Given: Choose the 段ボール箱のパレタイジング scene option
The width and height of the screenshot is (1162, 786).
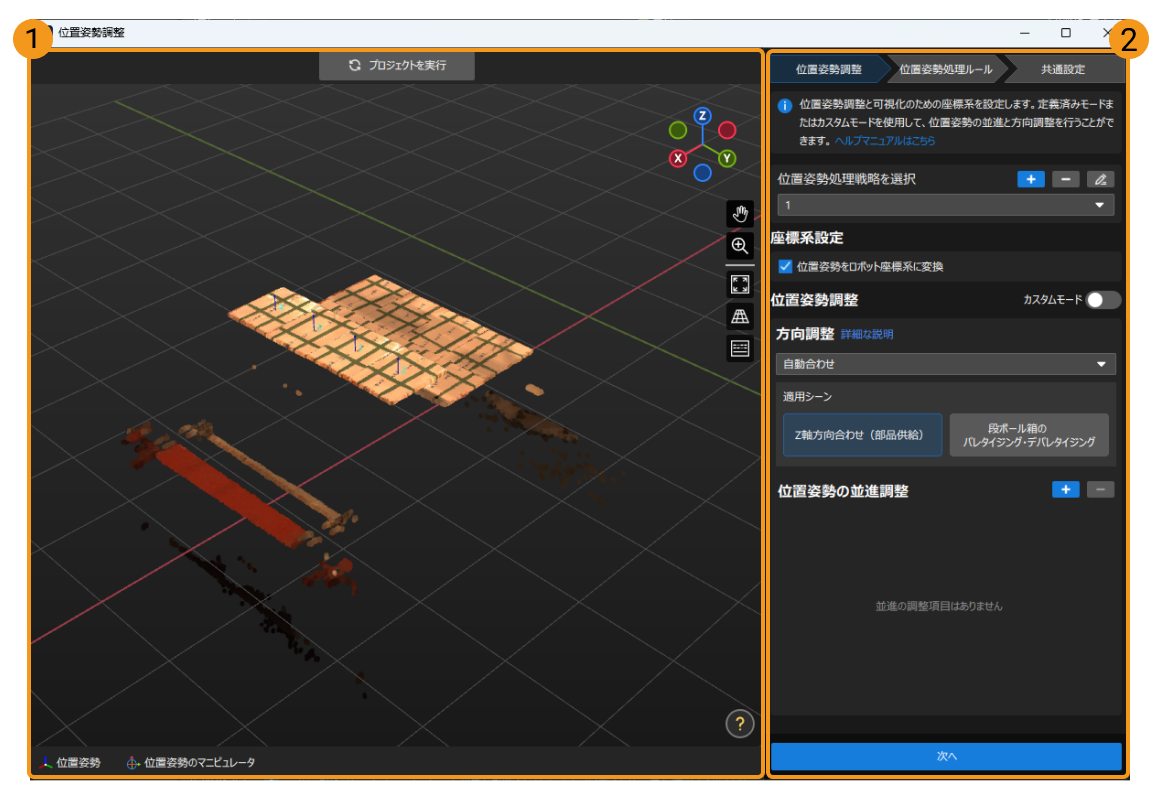Looking at the screenshot, I should 1029,435.
